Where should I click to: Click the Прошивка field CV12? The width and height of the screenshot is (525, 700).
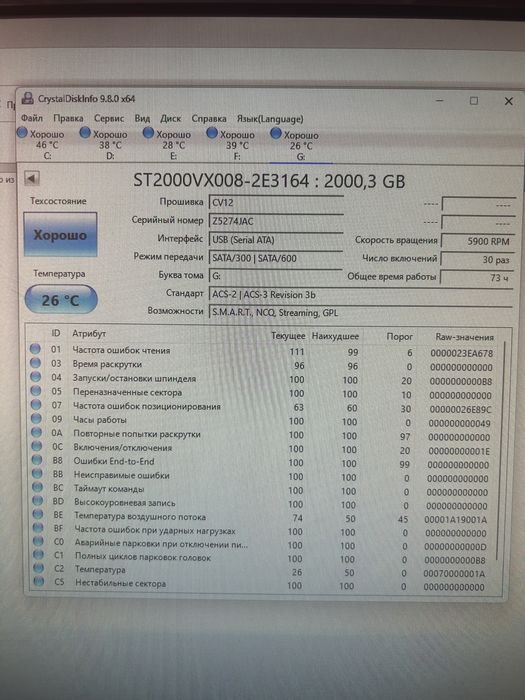(x=275, y=202)
